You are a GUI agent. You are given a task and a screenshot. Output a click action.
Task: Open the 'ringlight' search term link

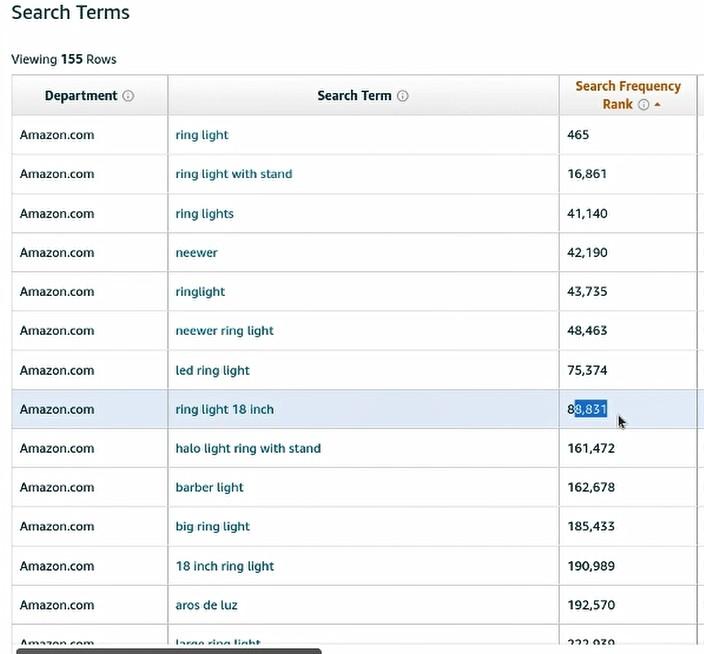click(200, 292)
